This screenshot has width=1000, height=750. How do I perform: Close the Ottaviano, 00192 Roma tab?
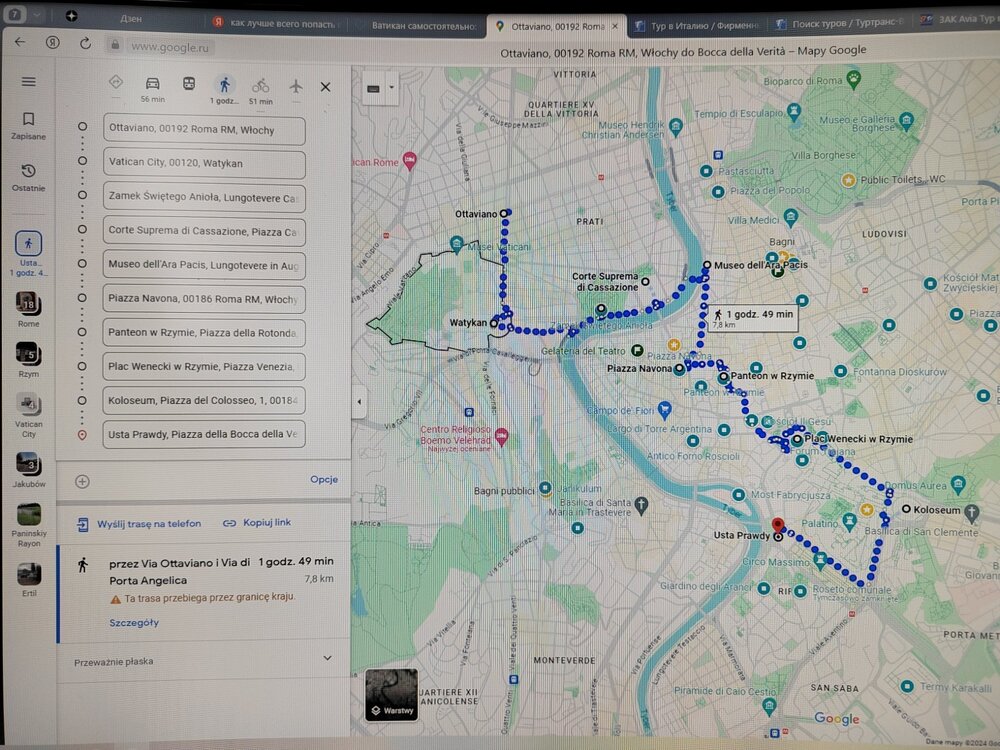click(x=615, y=27)
